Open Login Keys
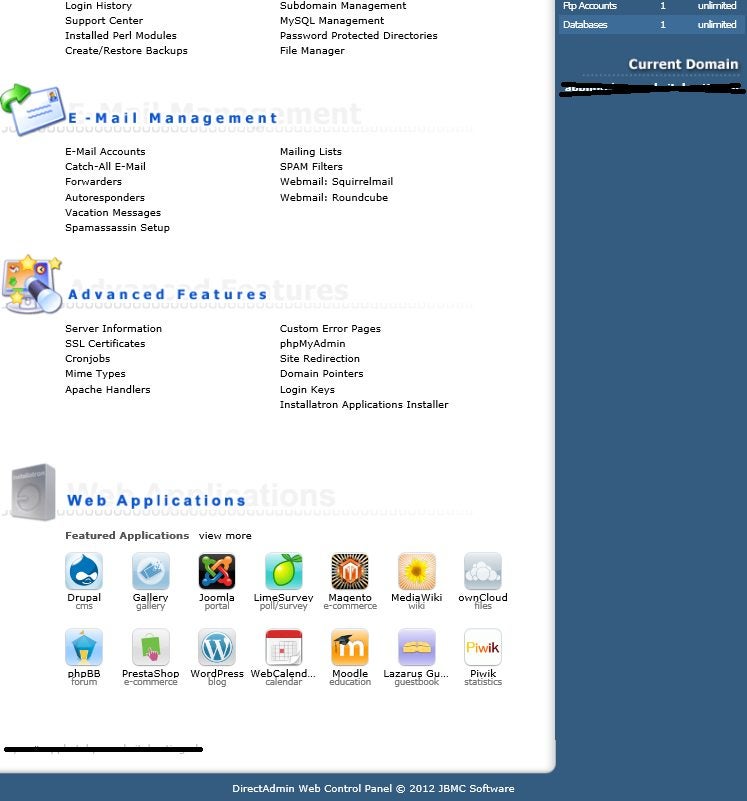This screenshot has width=747, height=801. pyautogui.click(x=308, y=390)
